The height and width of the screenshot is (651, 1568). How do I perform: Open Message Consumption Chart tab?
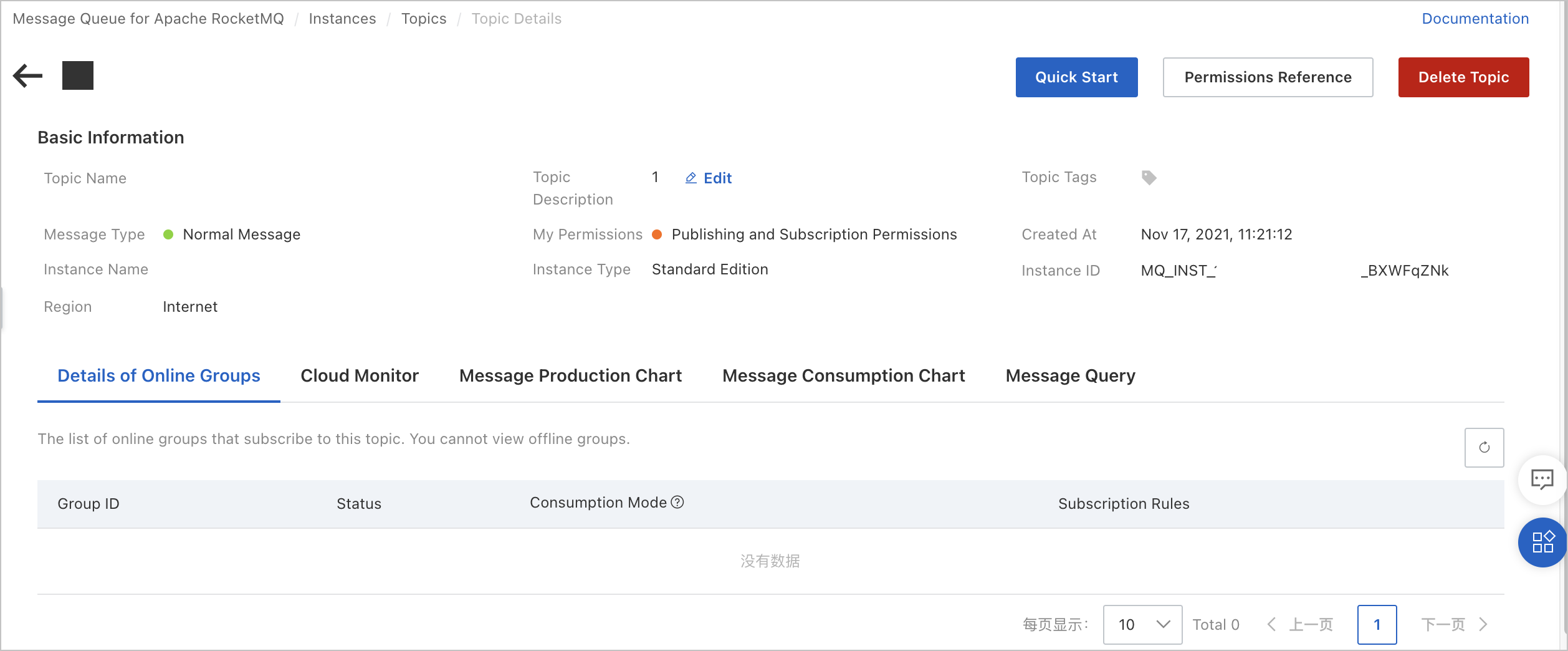pos(843,375)
